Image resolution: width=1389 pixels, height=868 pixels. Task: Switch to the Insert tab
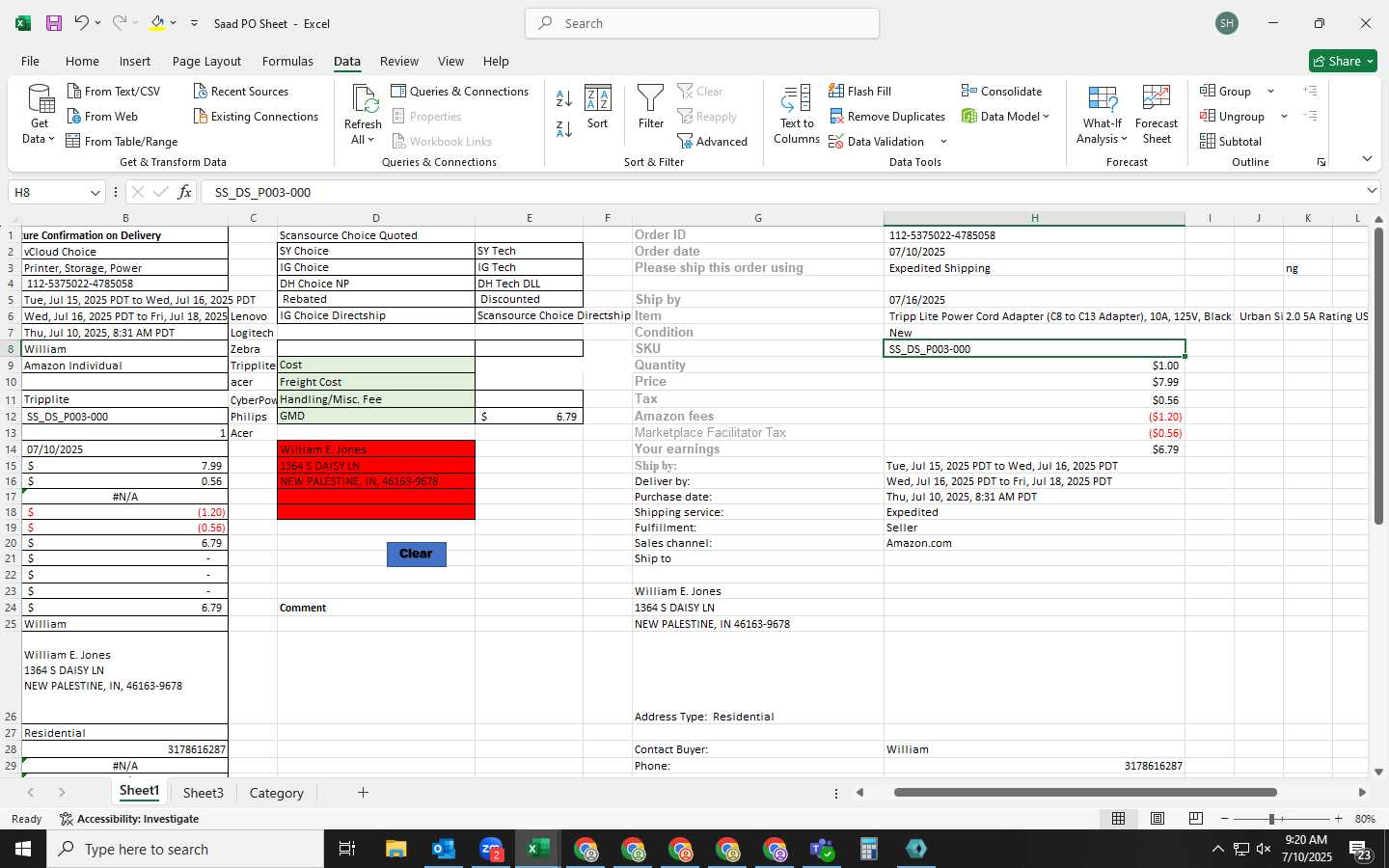pos(135,61)
